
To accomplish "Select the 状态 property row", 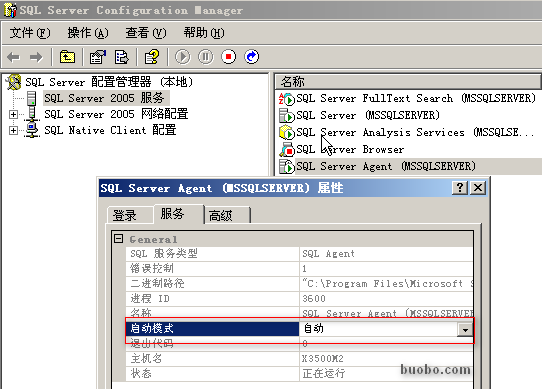I will (299, 374).
